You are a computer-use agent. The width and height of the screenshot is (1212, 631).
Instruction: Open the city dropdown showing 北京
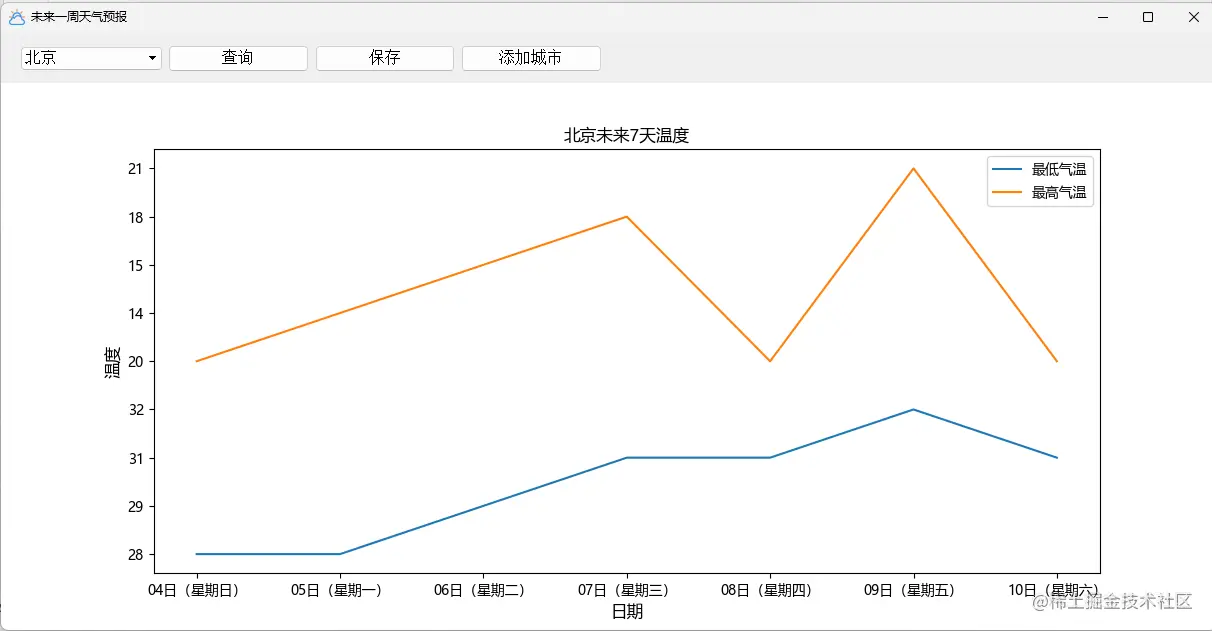(x=91, y=58)
